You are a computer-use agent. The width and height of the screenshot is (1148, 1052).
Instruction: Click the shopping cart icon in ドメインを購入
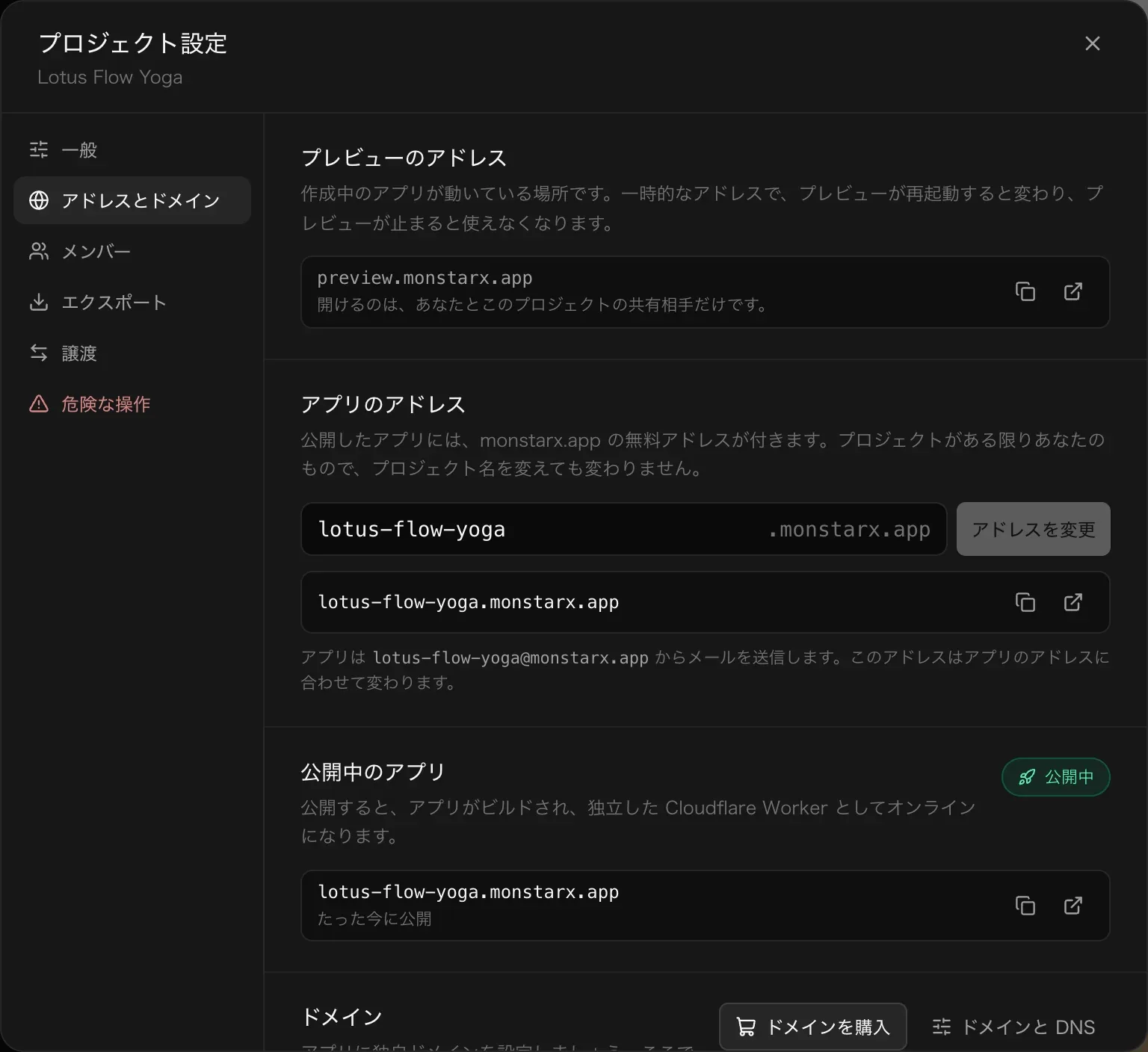point(745,1027)
